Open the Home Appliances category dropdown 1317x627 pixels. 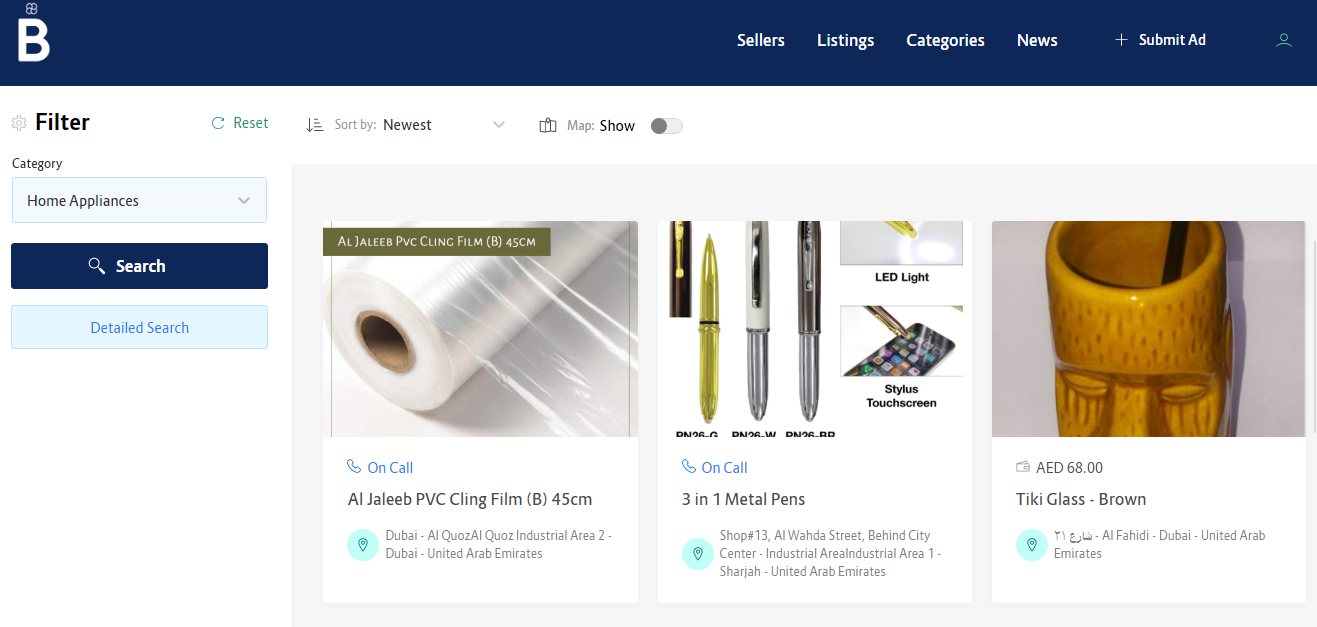(x=139, y=200)
